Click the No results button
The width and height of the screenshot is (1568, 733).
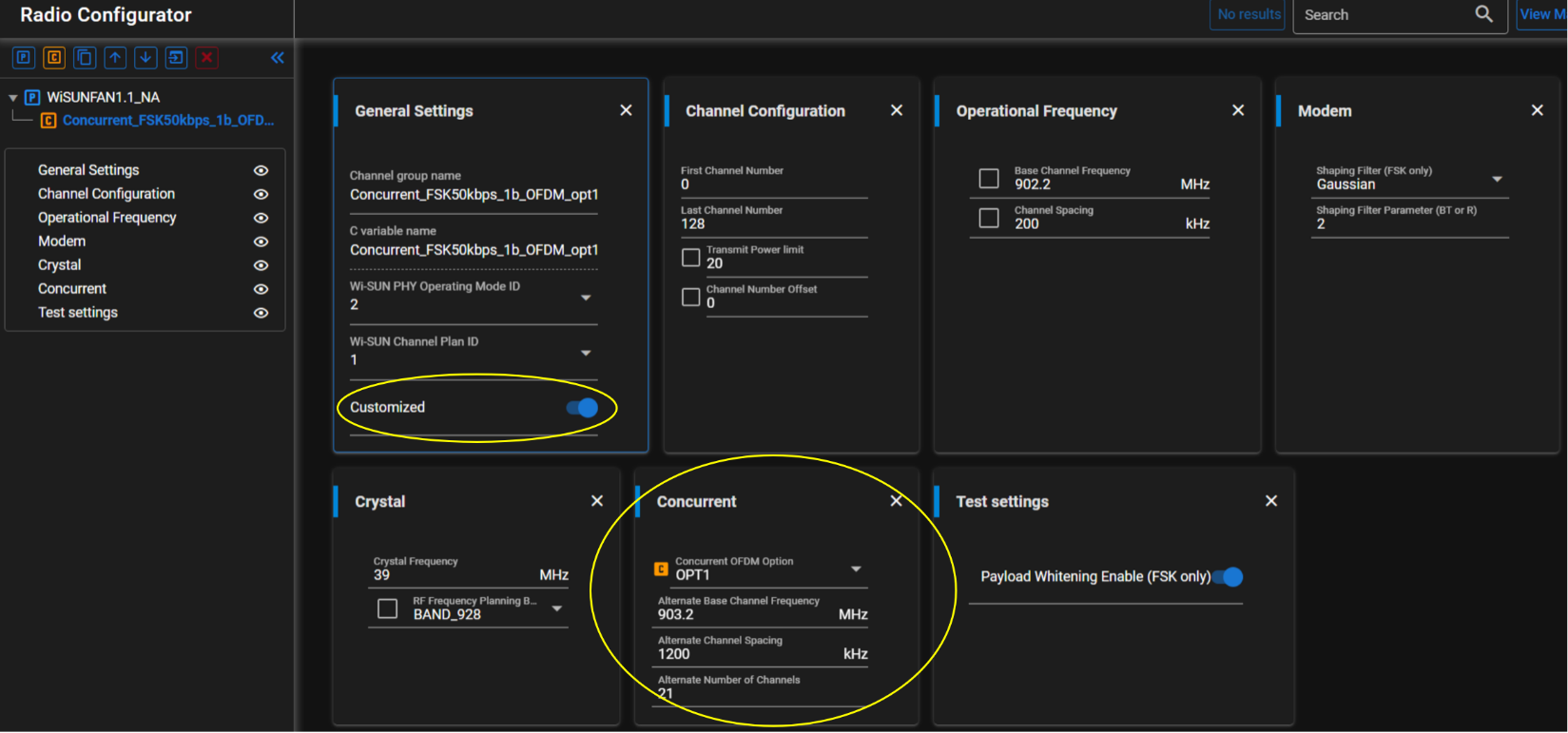[1248, 14]
